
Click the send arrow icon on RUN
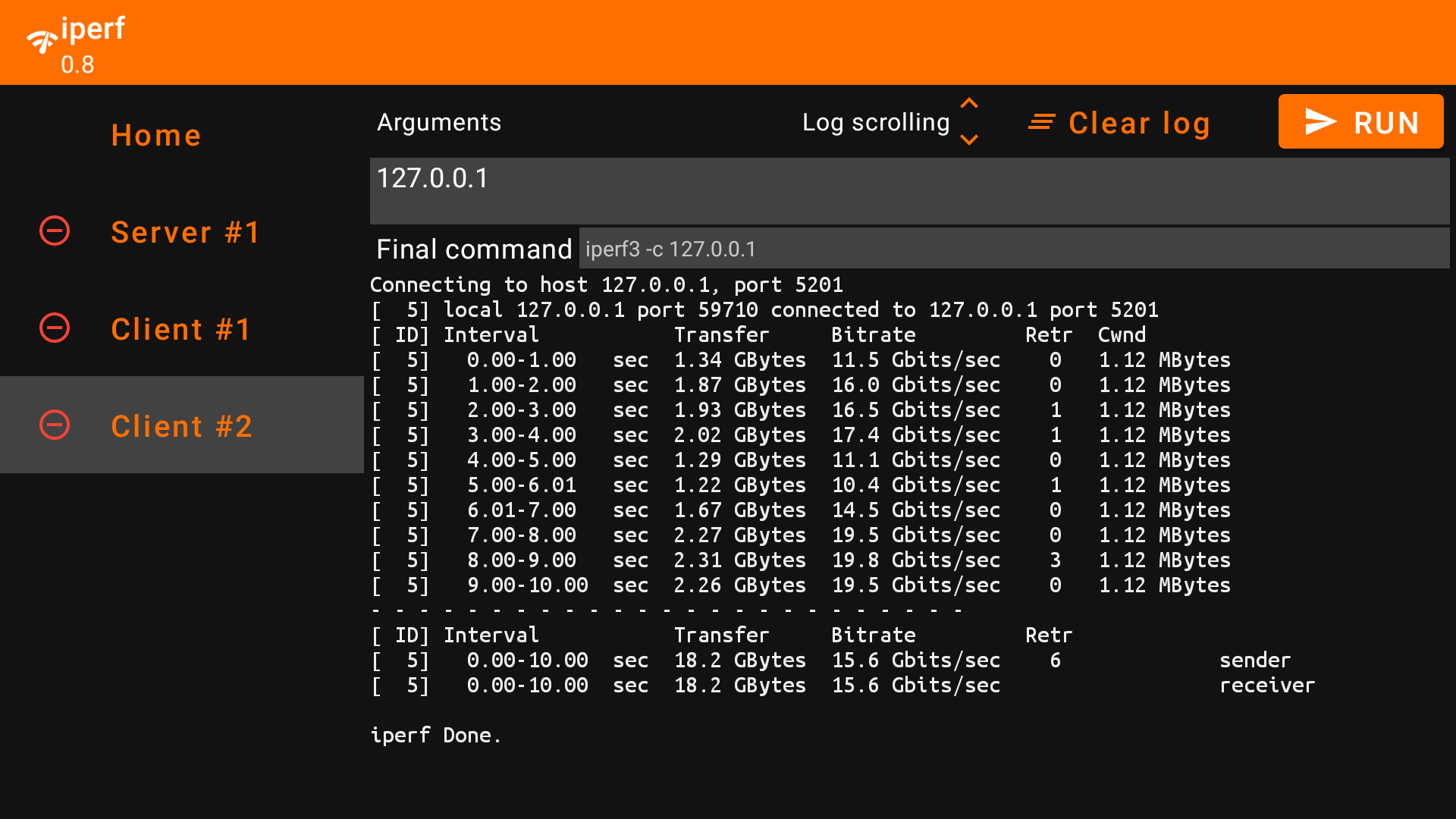point(1321,121)
